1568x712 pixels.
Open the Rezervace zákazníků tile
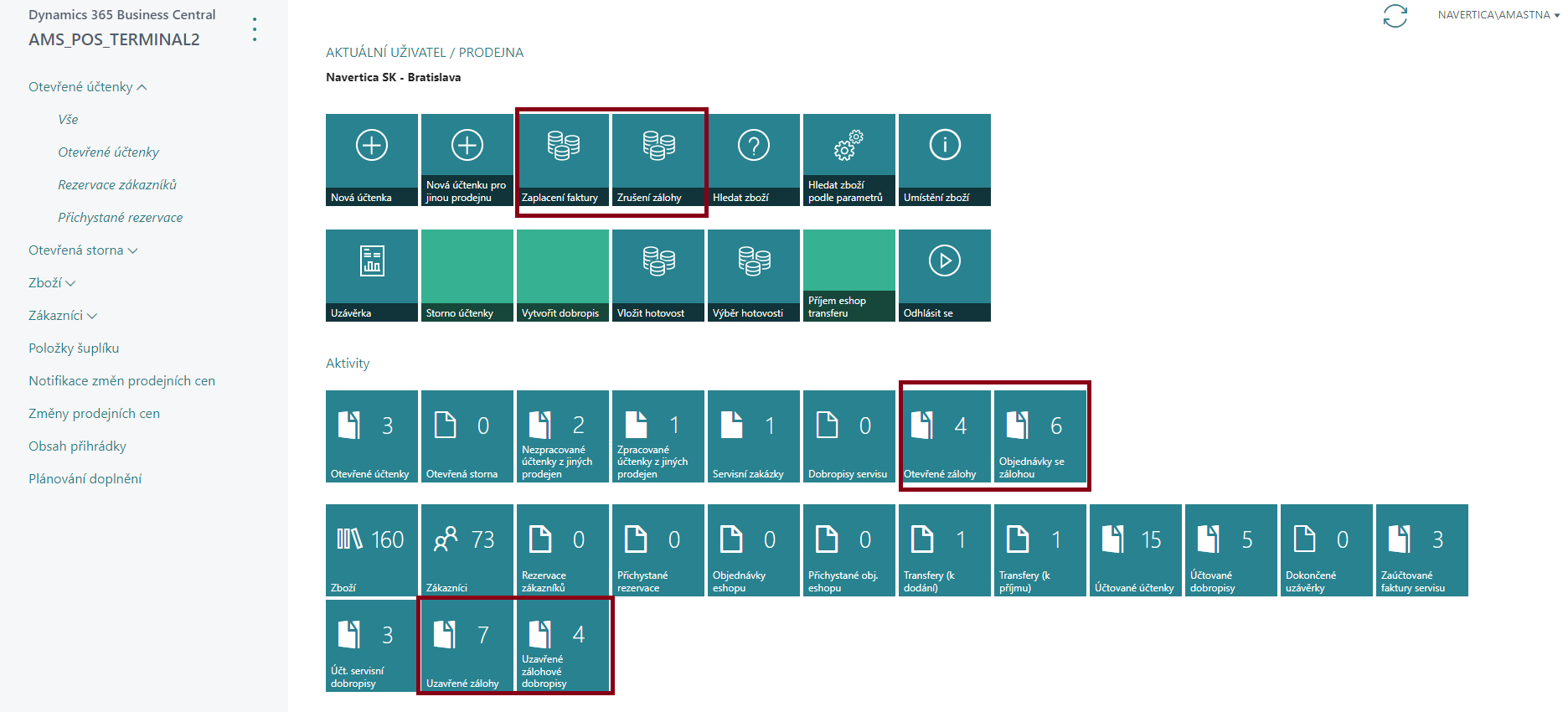563,550
